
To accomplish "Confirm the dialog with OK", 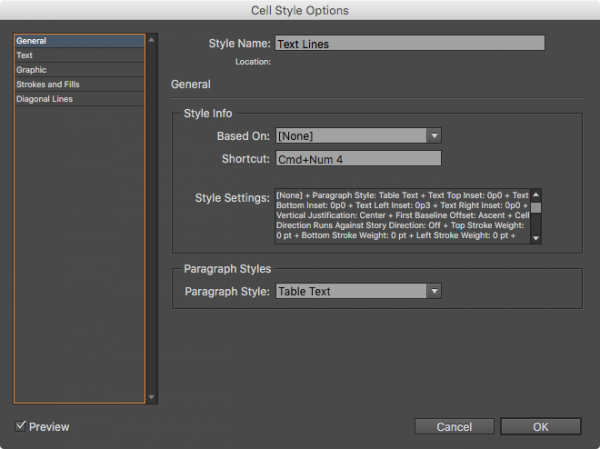I will coord(540,427).
